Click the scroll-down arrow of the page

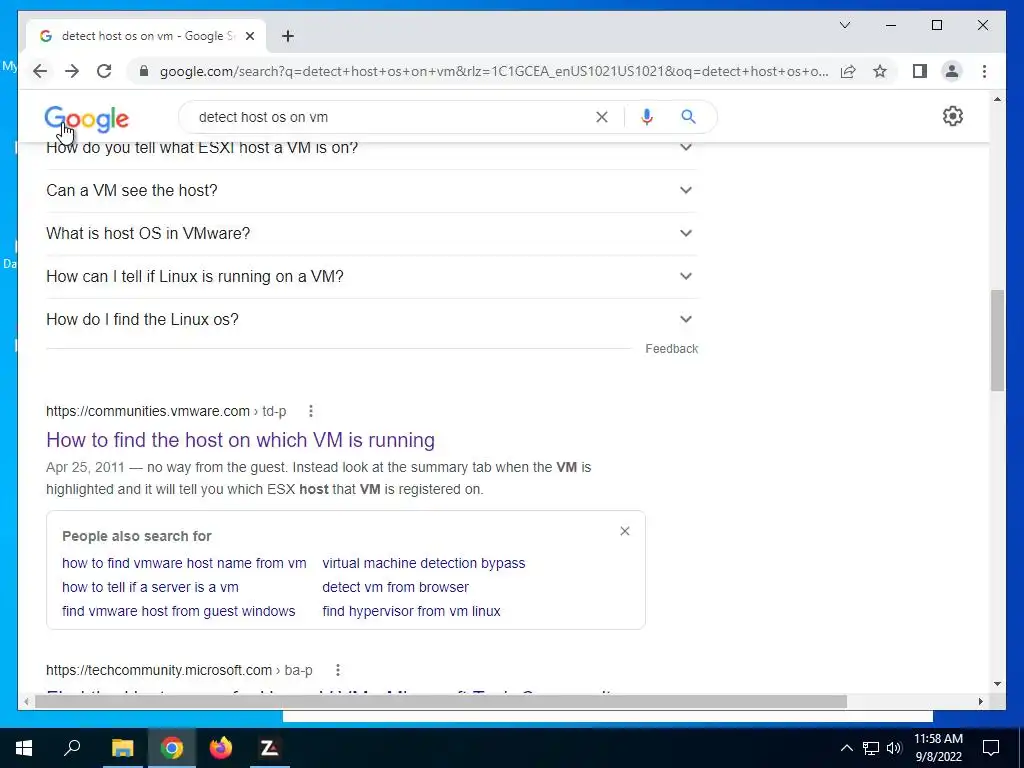997,684
